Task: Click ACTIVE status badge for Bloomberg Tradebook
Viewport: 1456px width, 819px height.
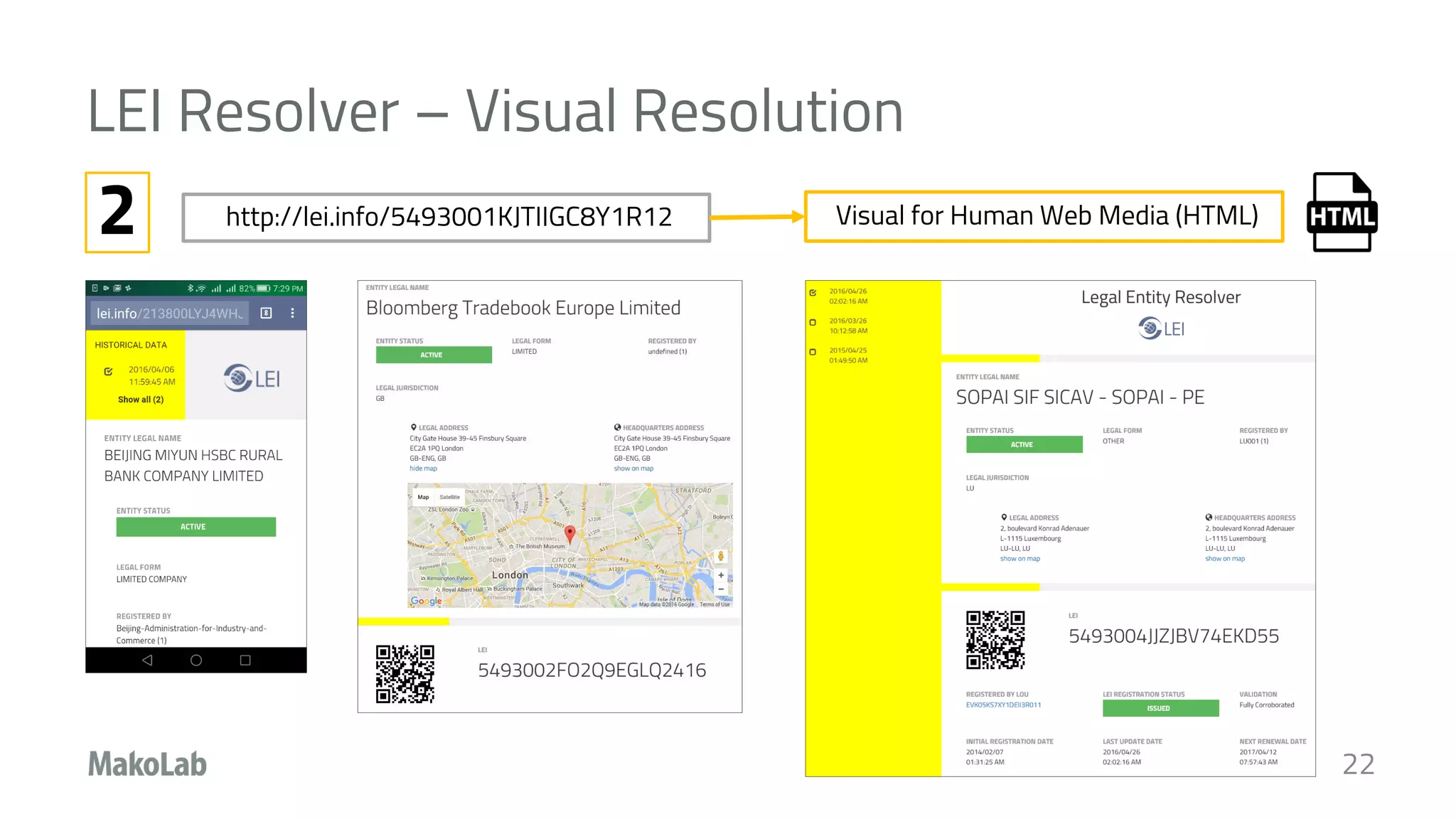Action: (x=434, y=355)
